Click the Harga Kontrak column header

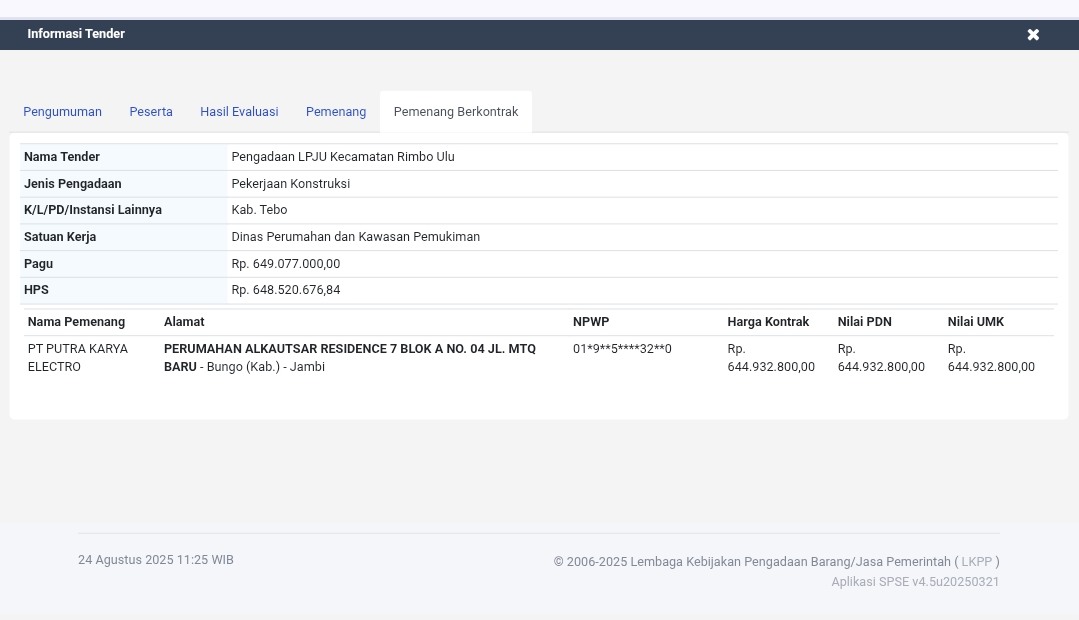[x=768, y=321]
